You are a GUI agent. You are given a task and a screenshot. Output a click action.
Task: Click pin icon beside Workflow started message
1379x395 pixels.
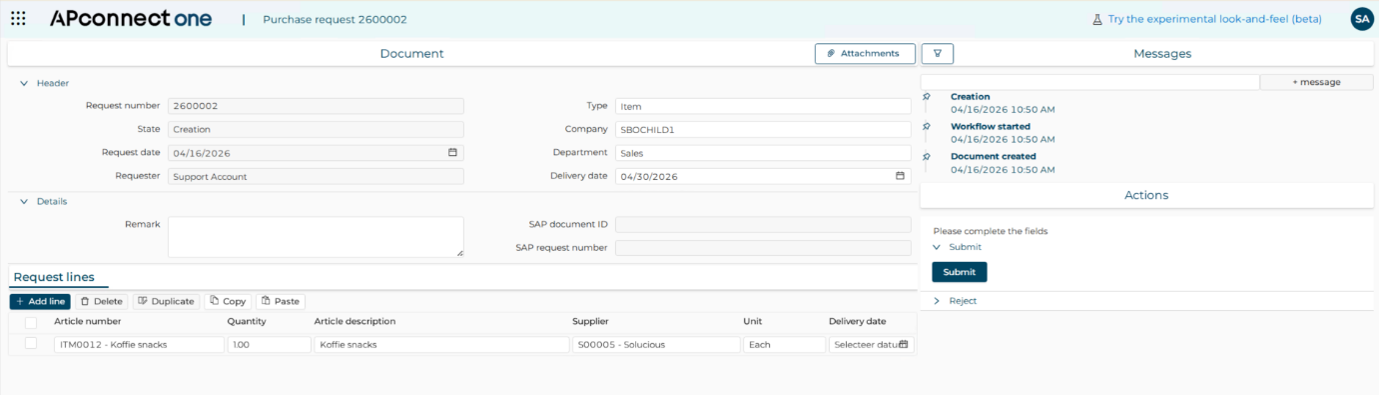[927, 127]
